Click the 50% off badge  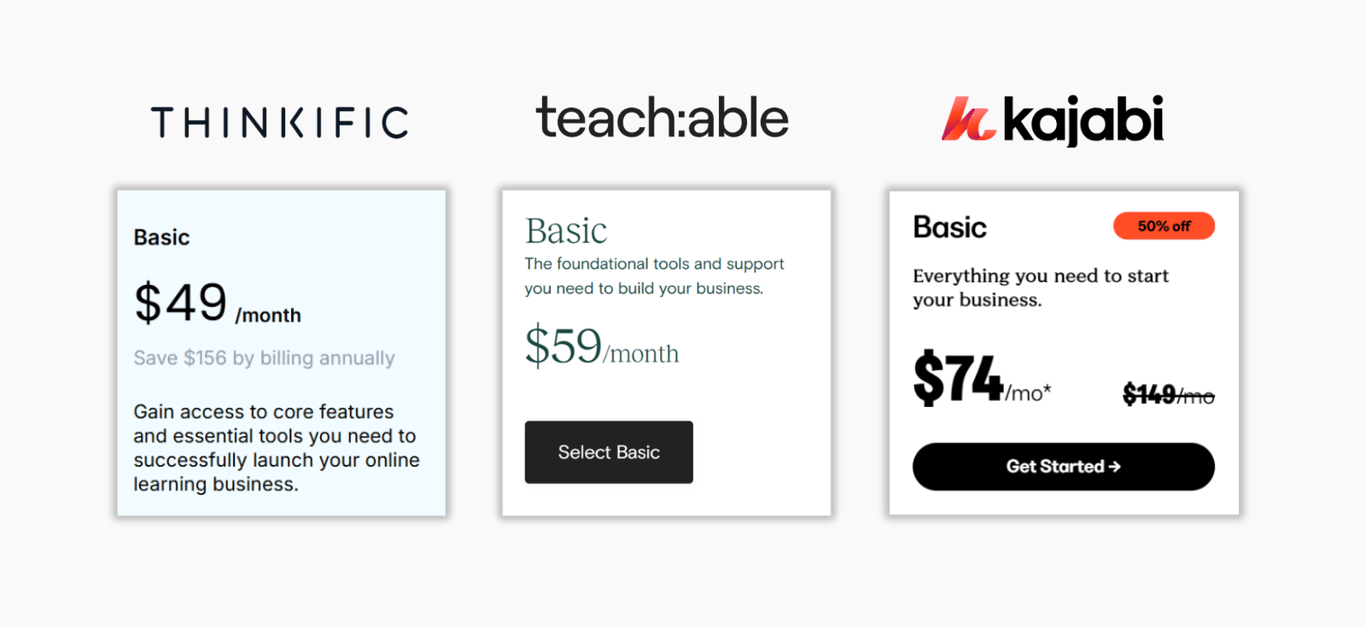[1164, 226]
